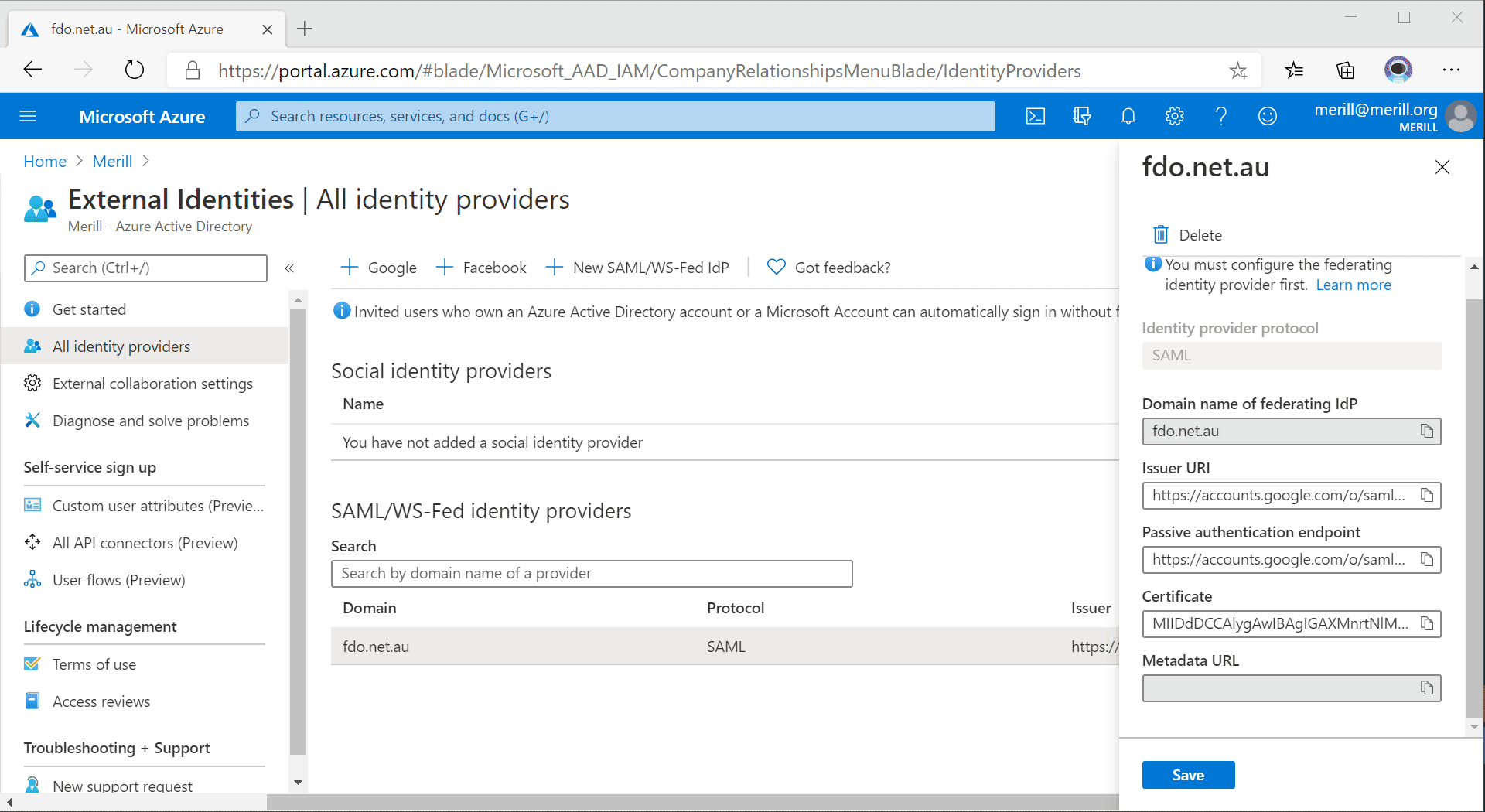Click the browser back arrow

(32, 70)
